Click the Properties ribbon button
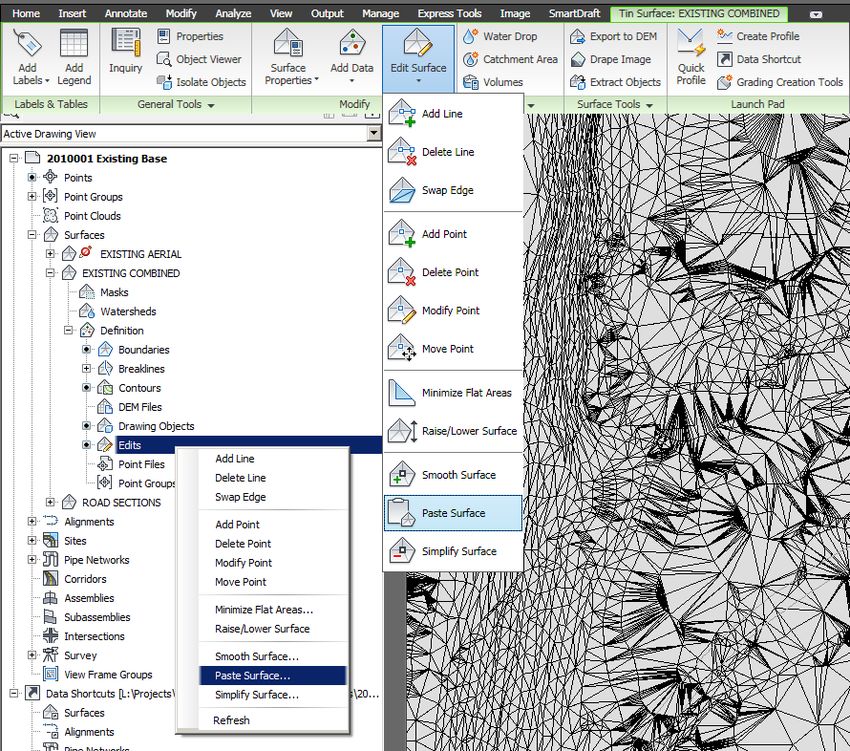The height and width of the screenshot is (751, 850). click(190, 36)
